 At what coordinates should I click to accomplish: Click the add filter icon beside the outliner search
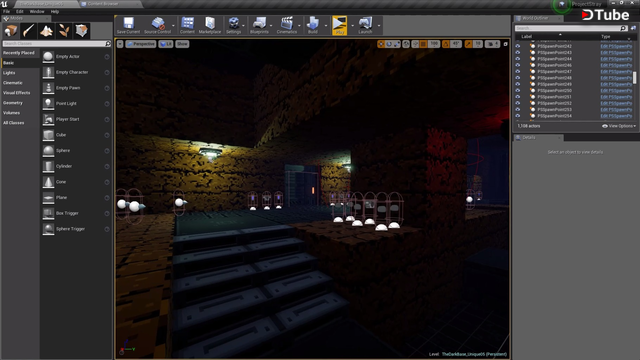[633, 28]
